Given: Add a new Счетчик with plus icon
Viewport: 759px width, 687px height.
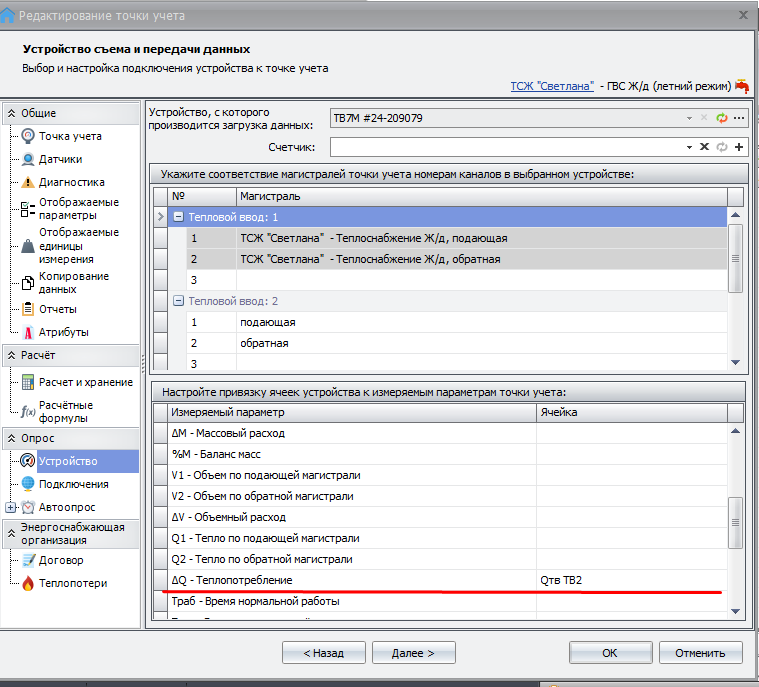Looking at the screenshot, I should 739,147.
